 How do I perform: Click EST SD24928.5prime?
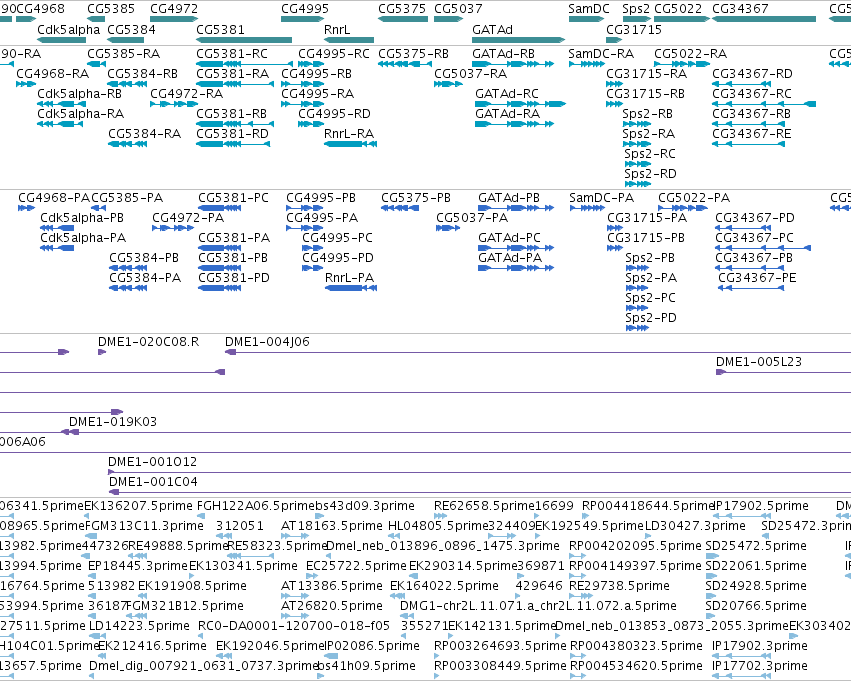(756, 587)
